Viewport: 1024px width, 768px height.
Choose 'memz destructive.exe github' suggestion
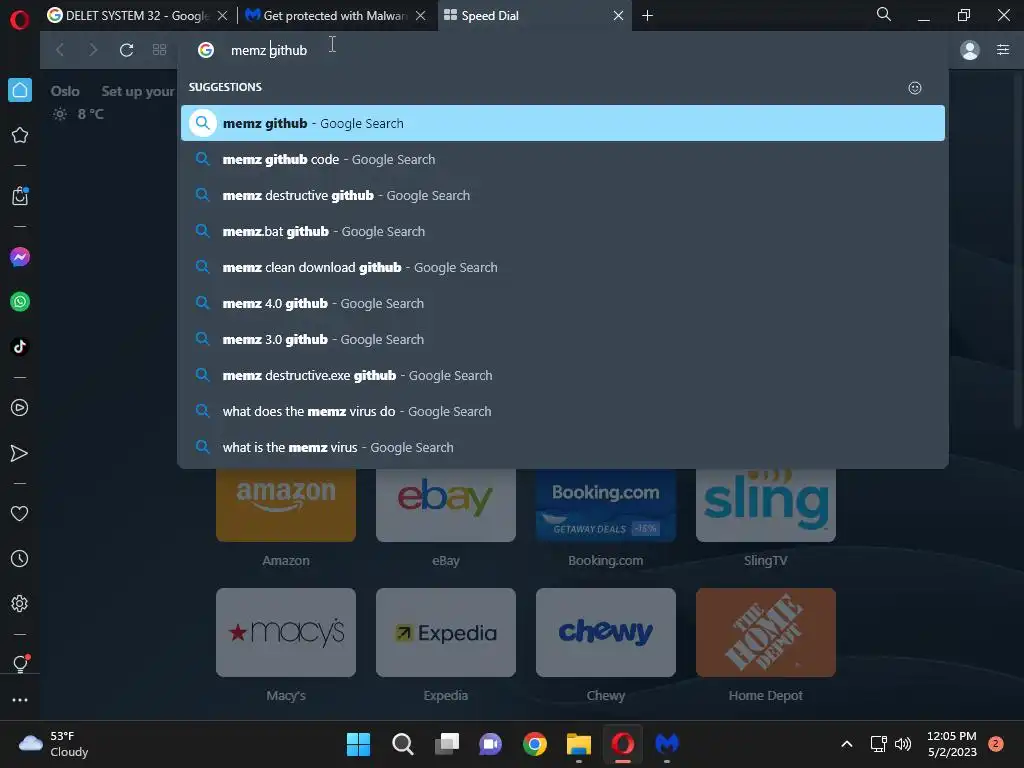click(x=563, y=376)
